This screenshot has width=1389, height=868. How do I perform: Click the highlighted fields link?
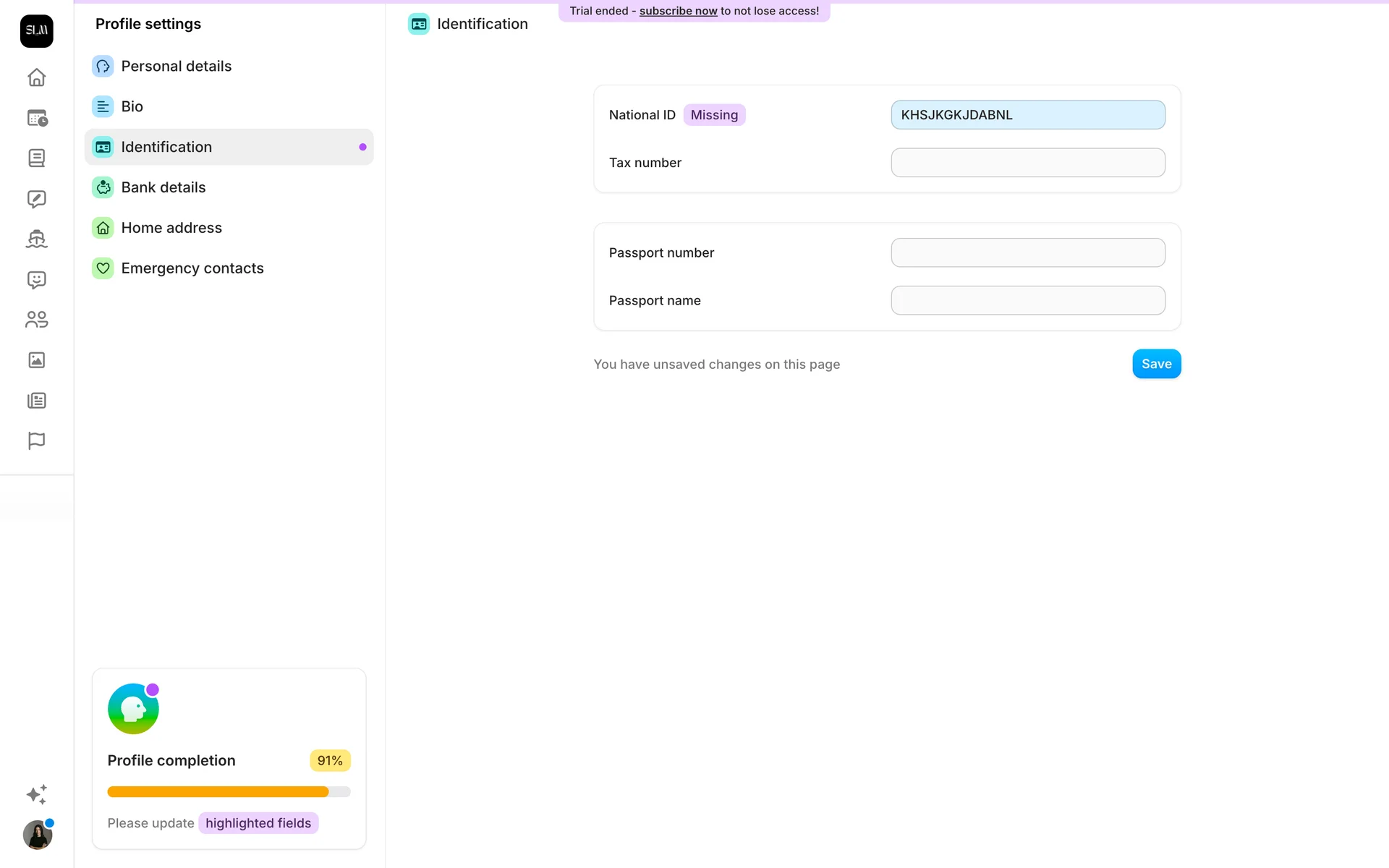click(x=258, y=823)
